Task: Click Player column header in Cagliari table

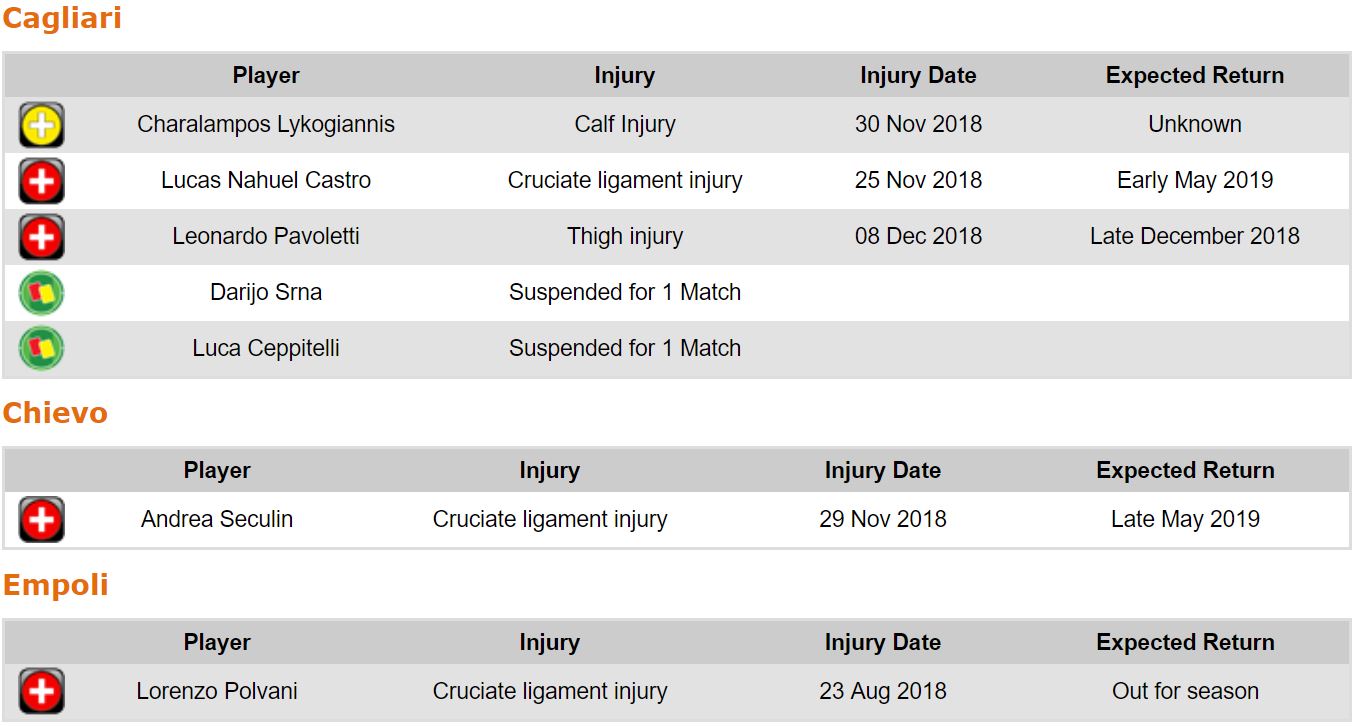Action: tap(266, 75)
